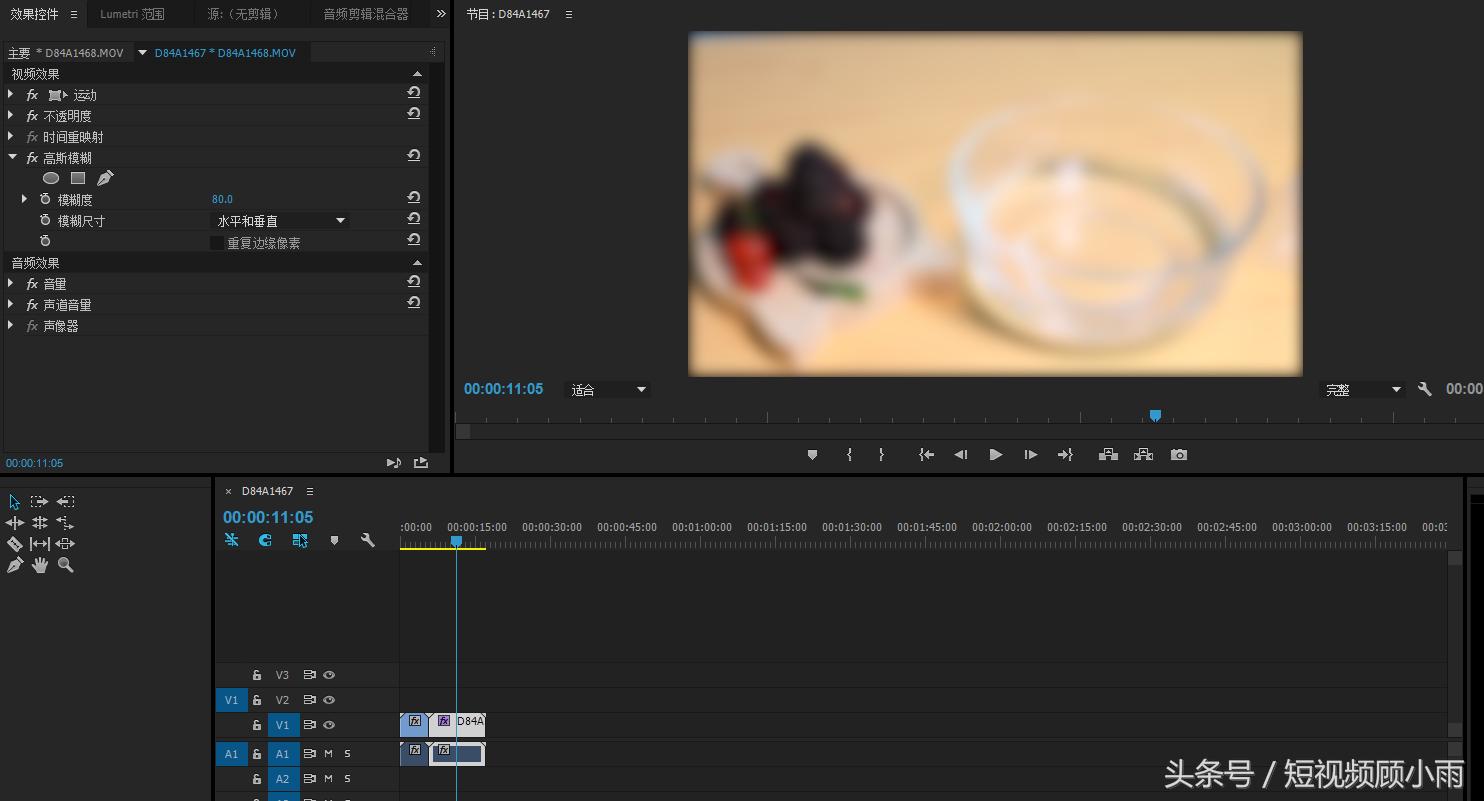Viewport: 1484px width, 801px height.
Task: Expand the 运动 effect properties
Action: 11,95
